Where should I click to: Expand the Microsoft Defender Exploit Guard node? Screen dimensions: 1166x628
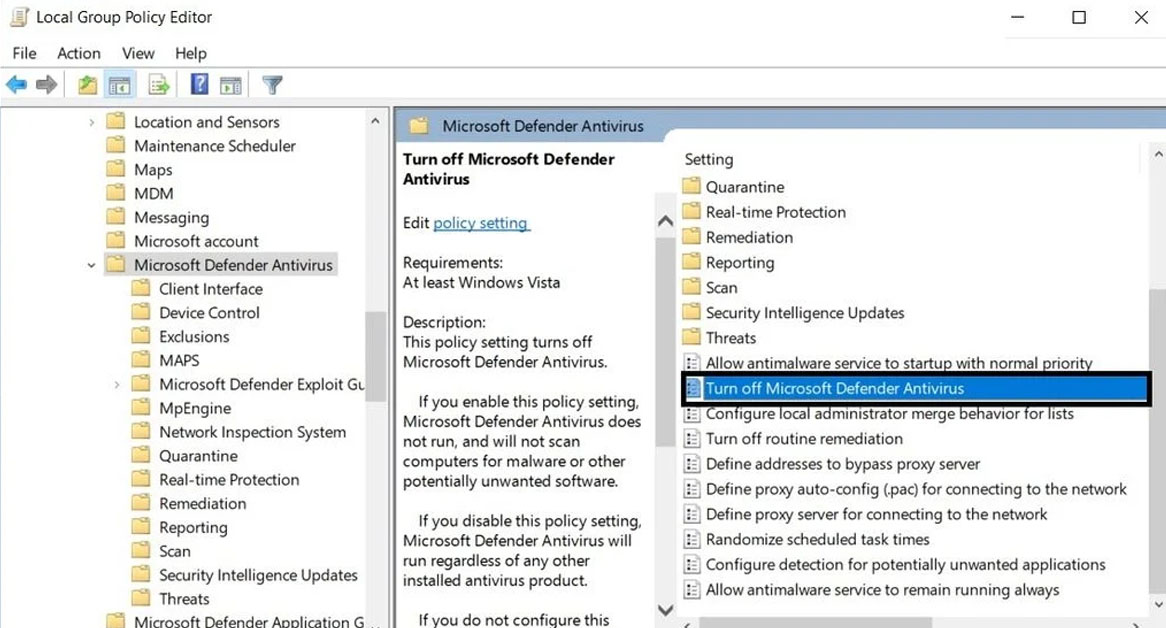click(x=117, y=385)
